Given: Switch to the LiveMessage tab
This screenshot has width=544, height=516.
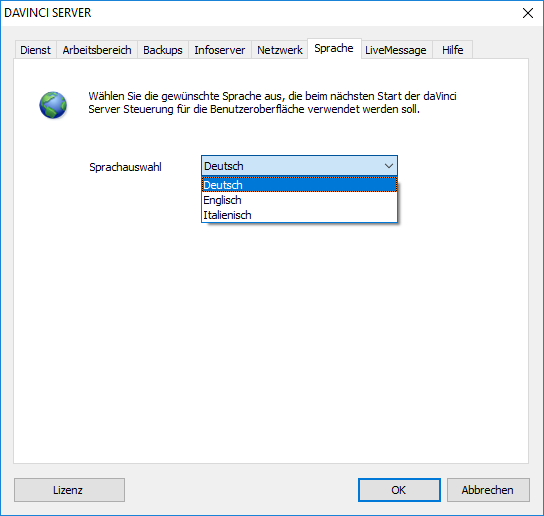Looking at the screenshot, I should click(396, 50).
